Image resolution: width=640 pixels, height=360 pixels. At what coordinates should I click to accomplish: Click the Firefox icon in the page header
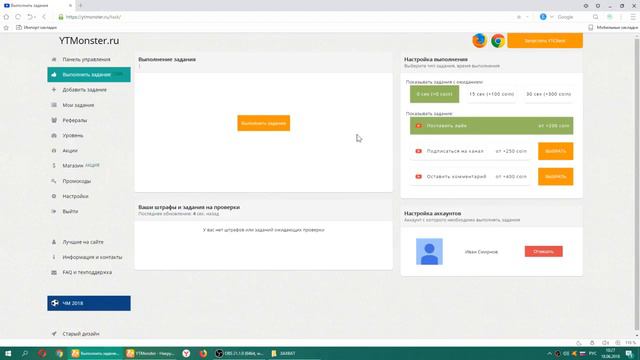pos(480,40)
